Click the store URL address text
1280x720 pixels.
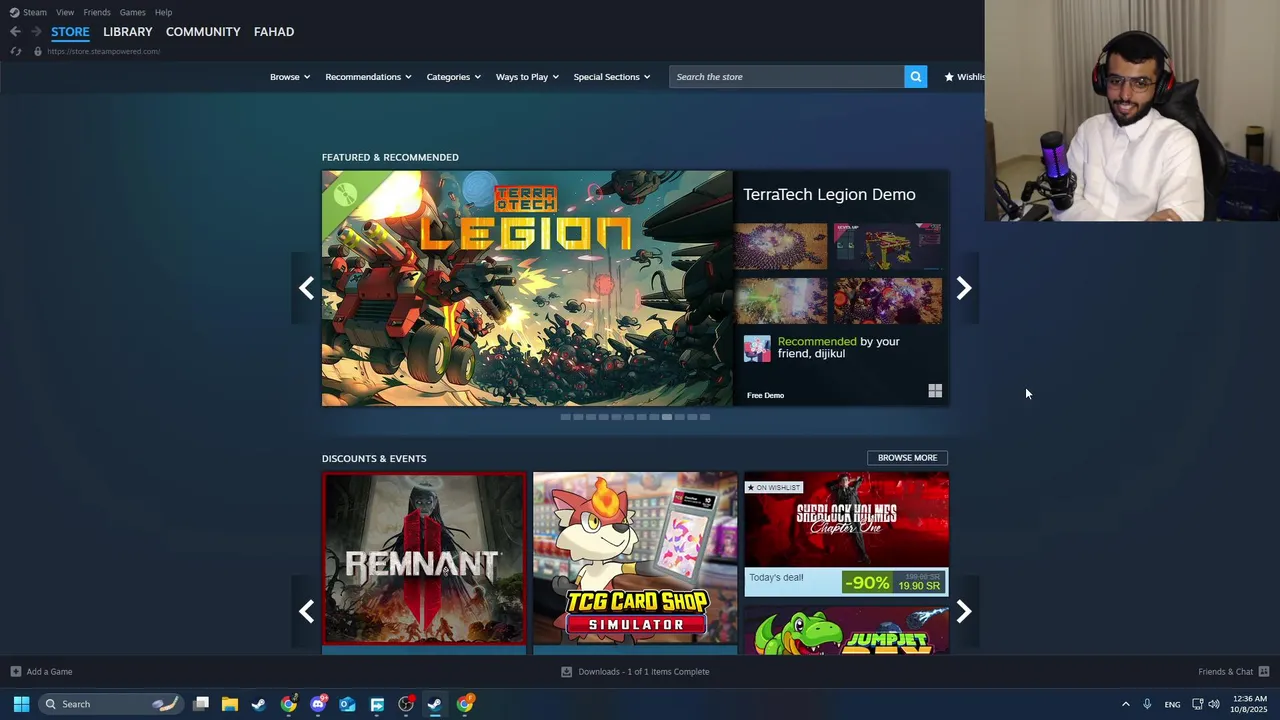(x=103, y=51)
